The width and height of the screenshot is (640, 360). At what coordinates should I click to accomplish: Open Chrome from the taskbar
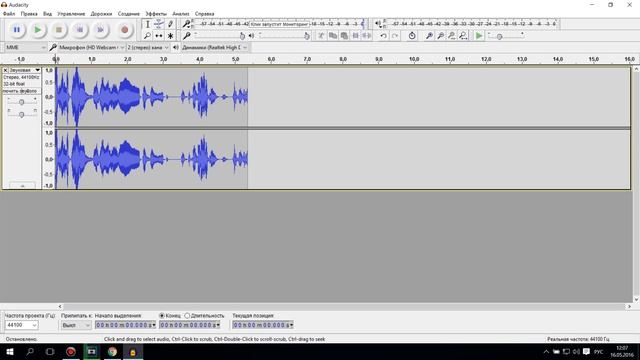coord(112,351)
